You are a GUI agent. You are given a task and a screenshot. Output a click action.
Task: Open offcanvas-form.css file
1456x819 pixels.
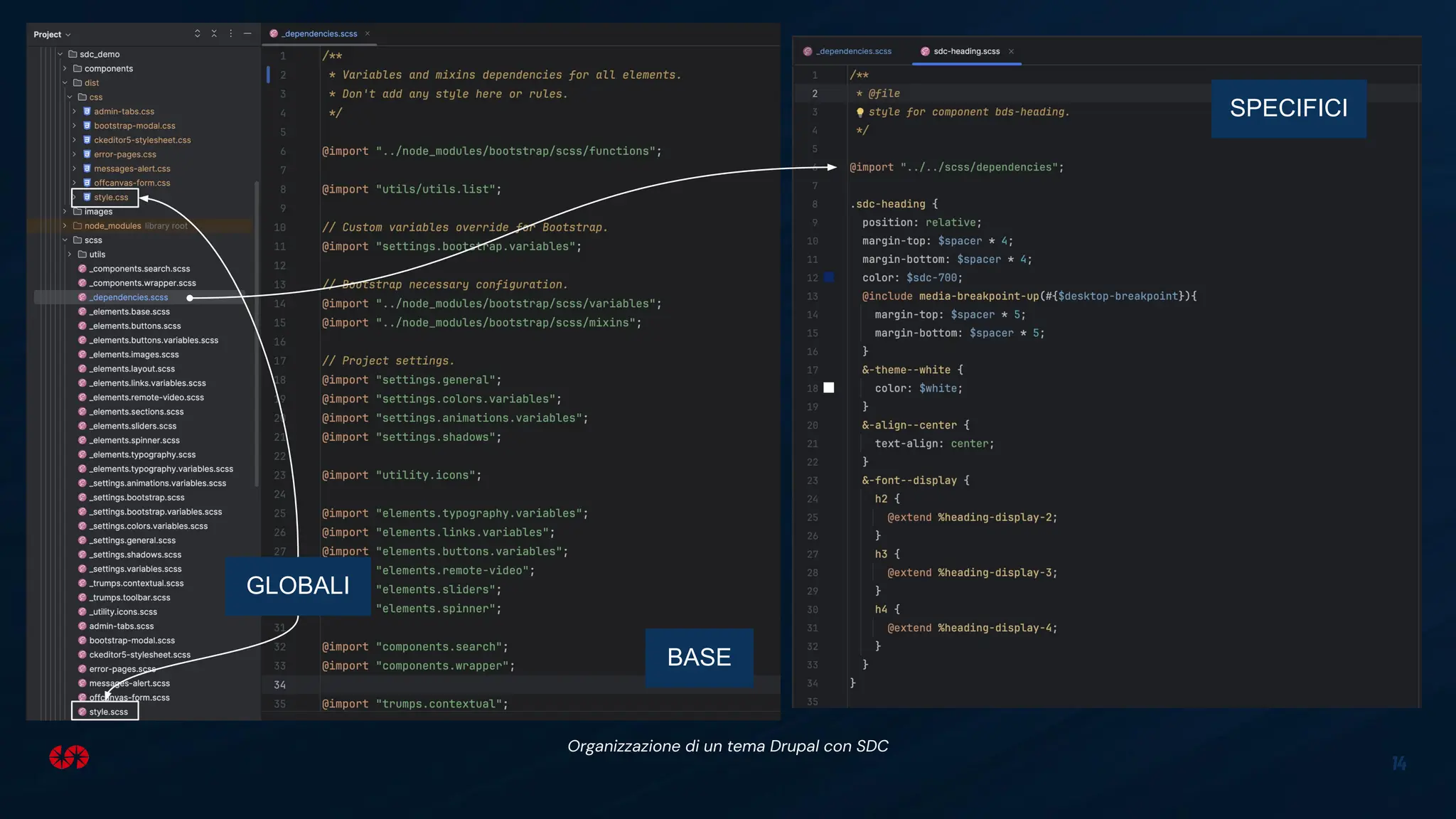tap(132, 183)
